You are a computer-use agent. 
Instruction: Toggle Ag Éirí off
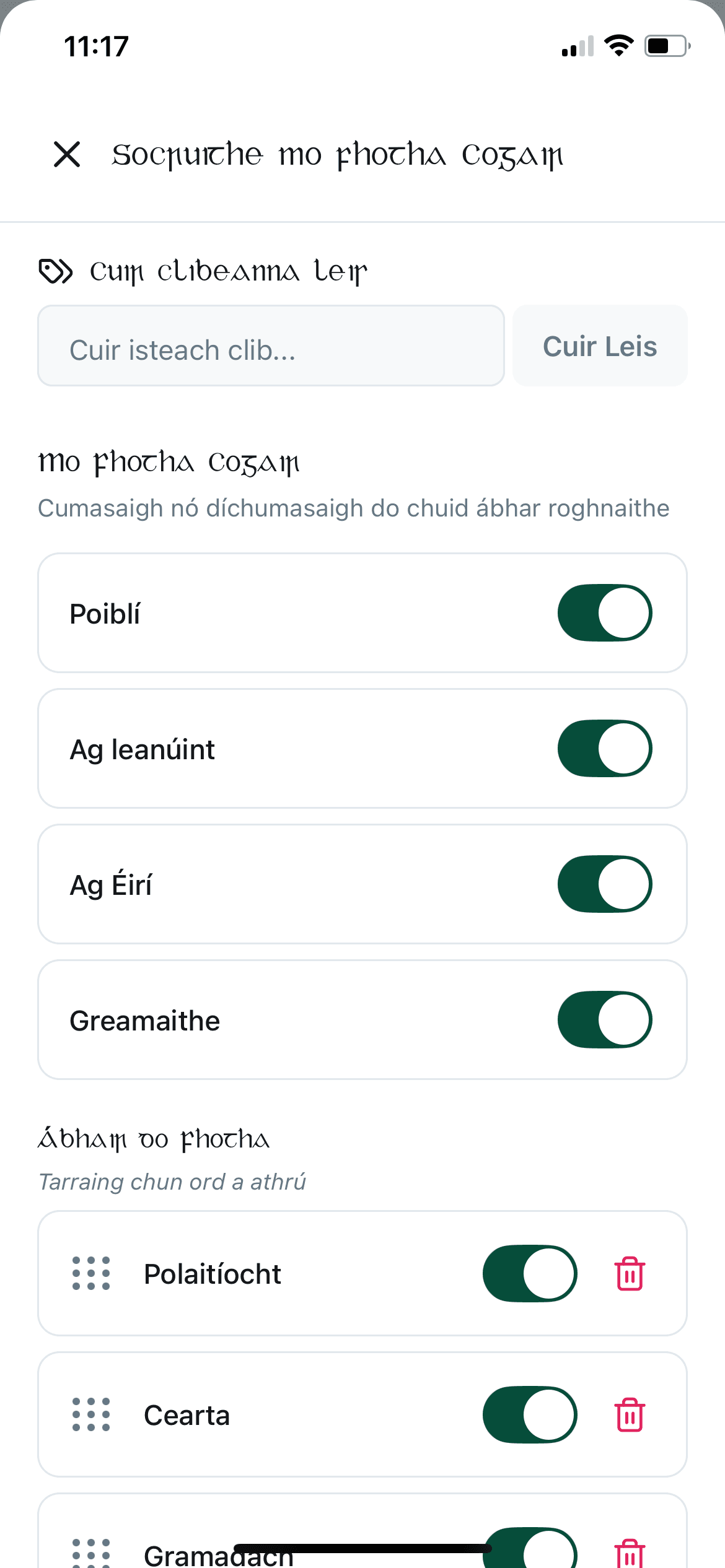click(x=605, y=884)
